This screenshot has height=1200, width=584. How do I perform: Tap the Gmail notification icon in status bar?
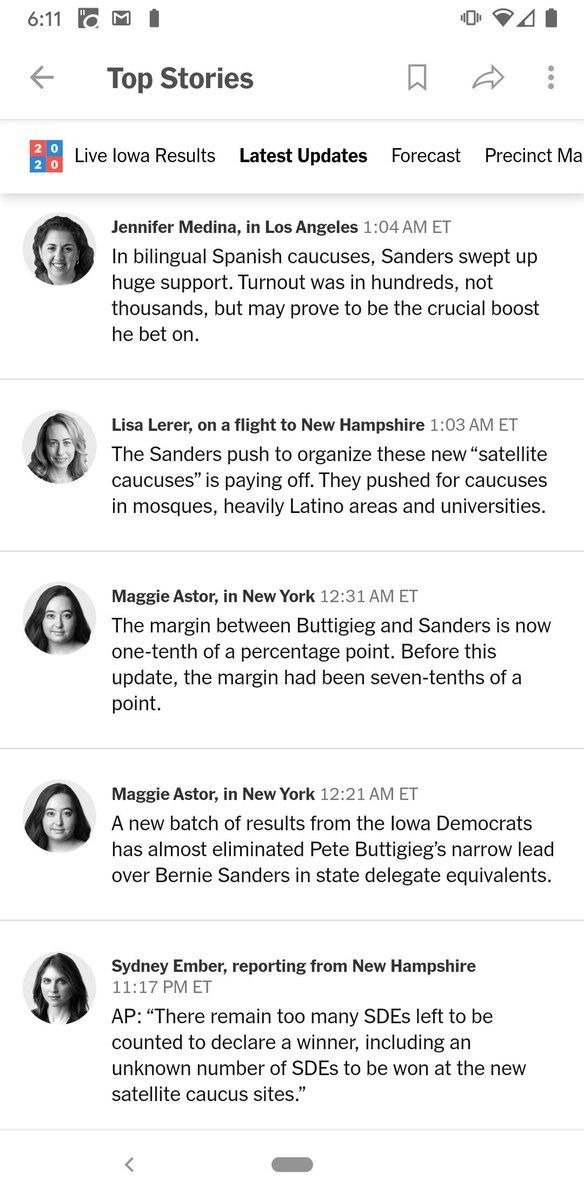coord(121,18)
